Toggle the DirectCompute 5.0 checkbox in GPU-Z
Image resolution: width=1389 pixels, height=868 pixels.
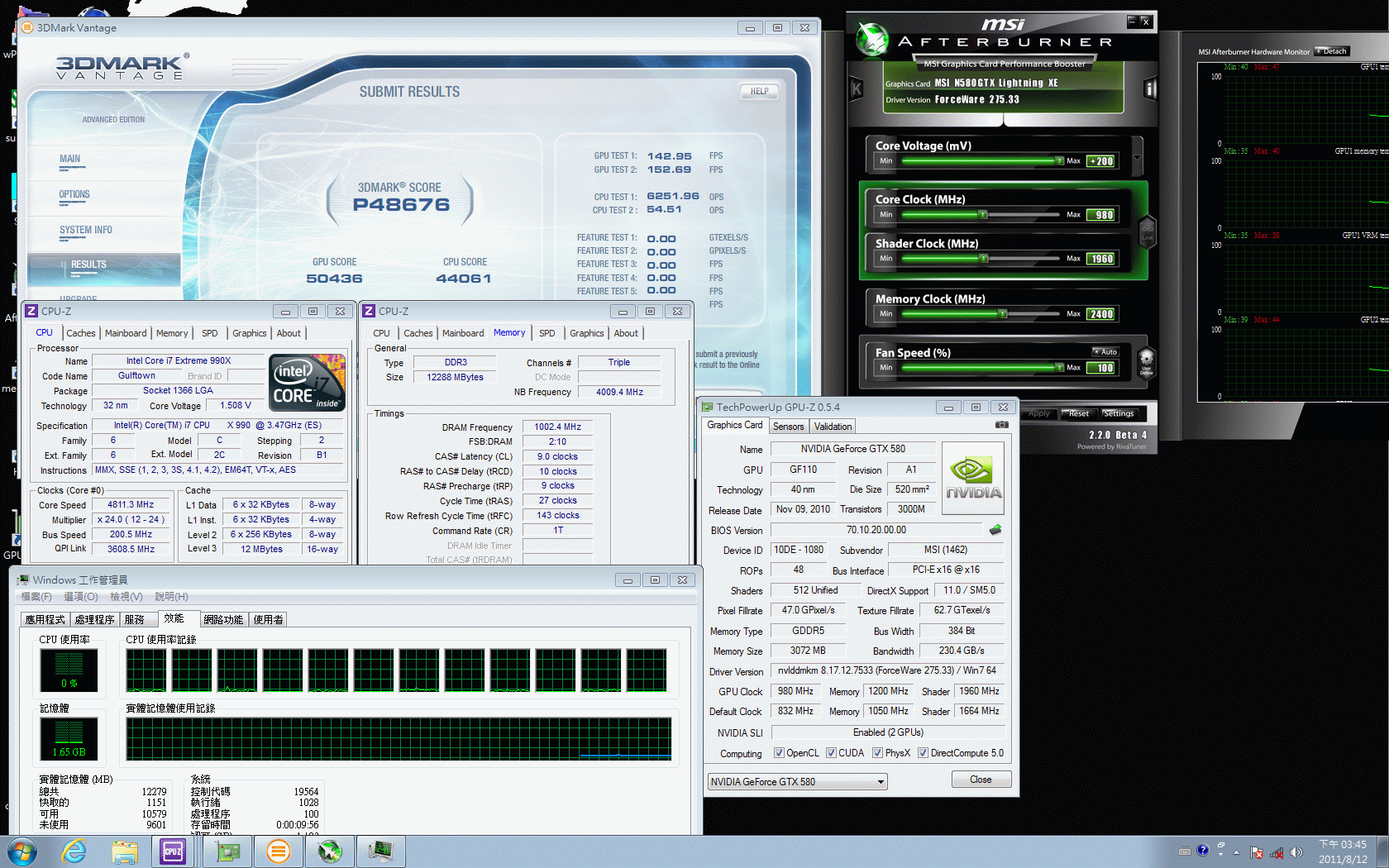[x=923, y=753]
